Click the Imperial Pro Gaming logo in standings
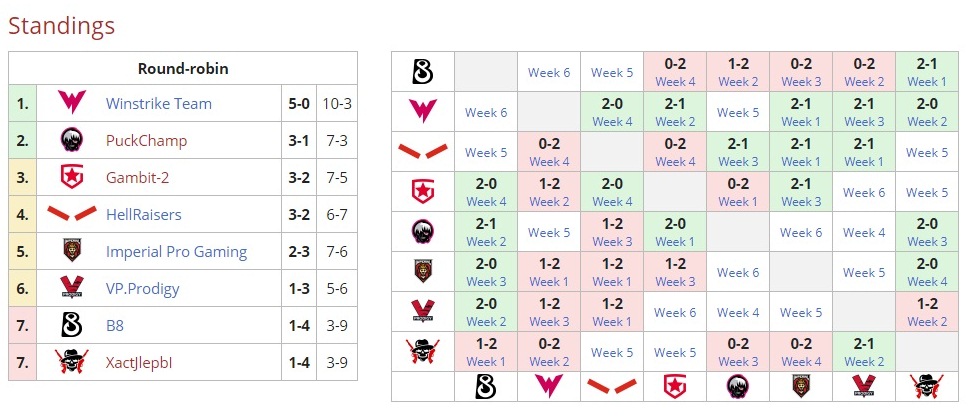The height and width of the screenshot is (419, 972). 72,251
